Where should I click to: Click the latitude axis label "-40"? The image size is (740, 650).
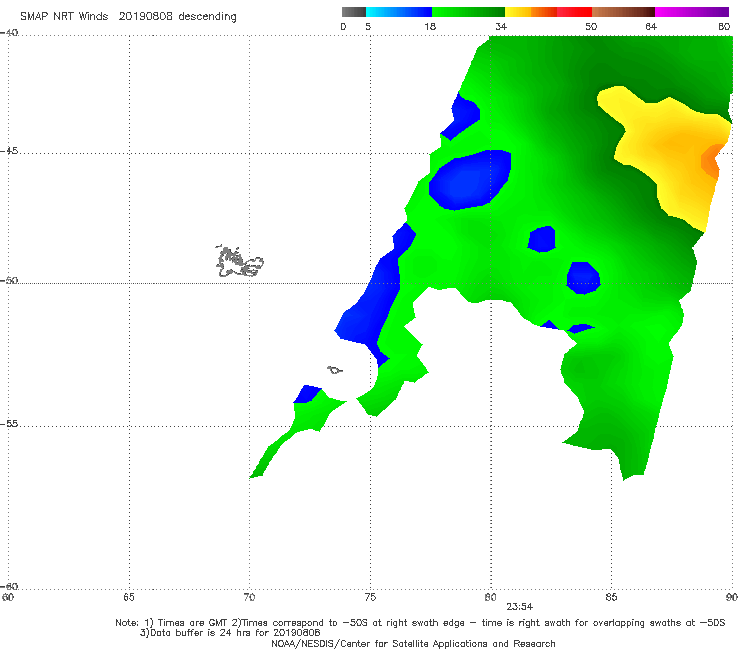(x=9, y=33)
